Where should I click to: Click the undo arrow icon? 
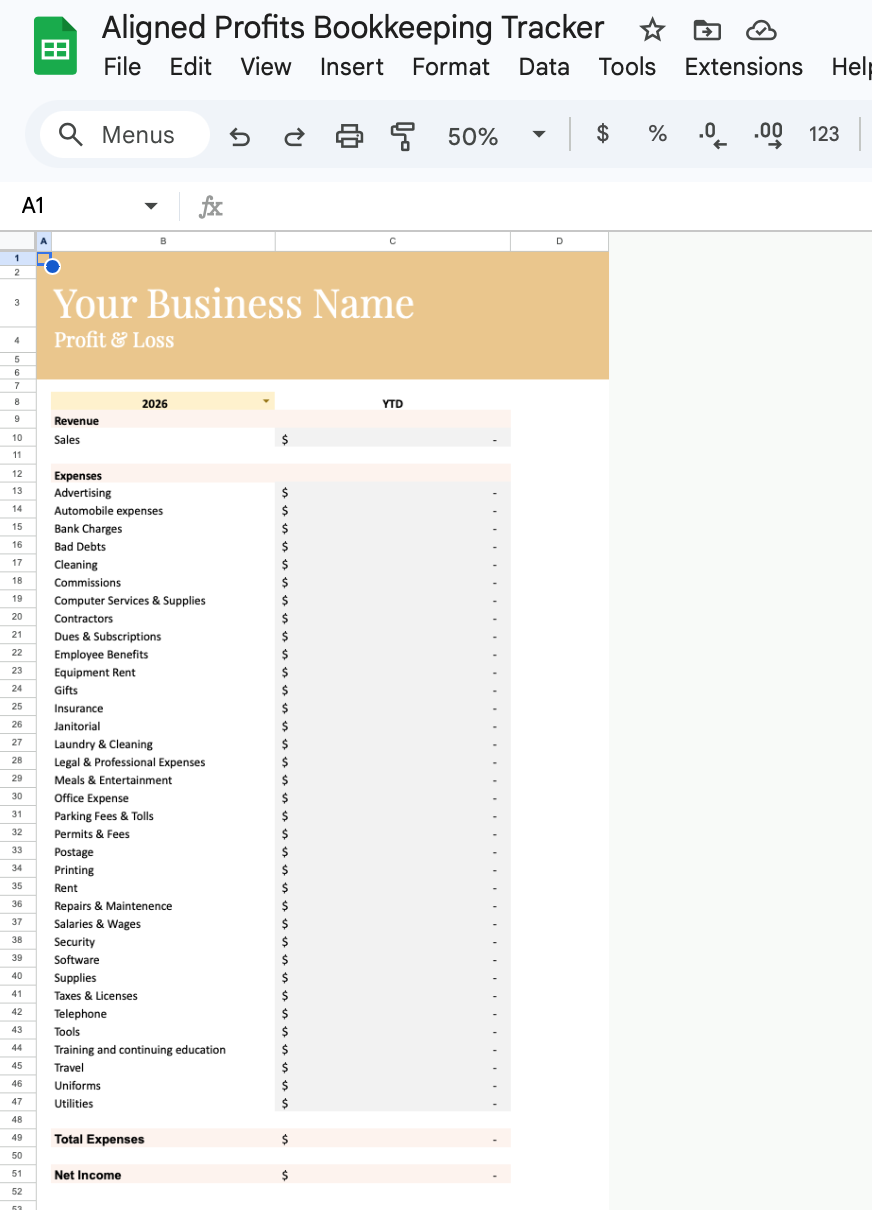point(240,136)
